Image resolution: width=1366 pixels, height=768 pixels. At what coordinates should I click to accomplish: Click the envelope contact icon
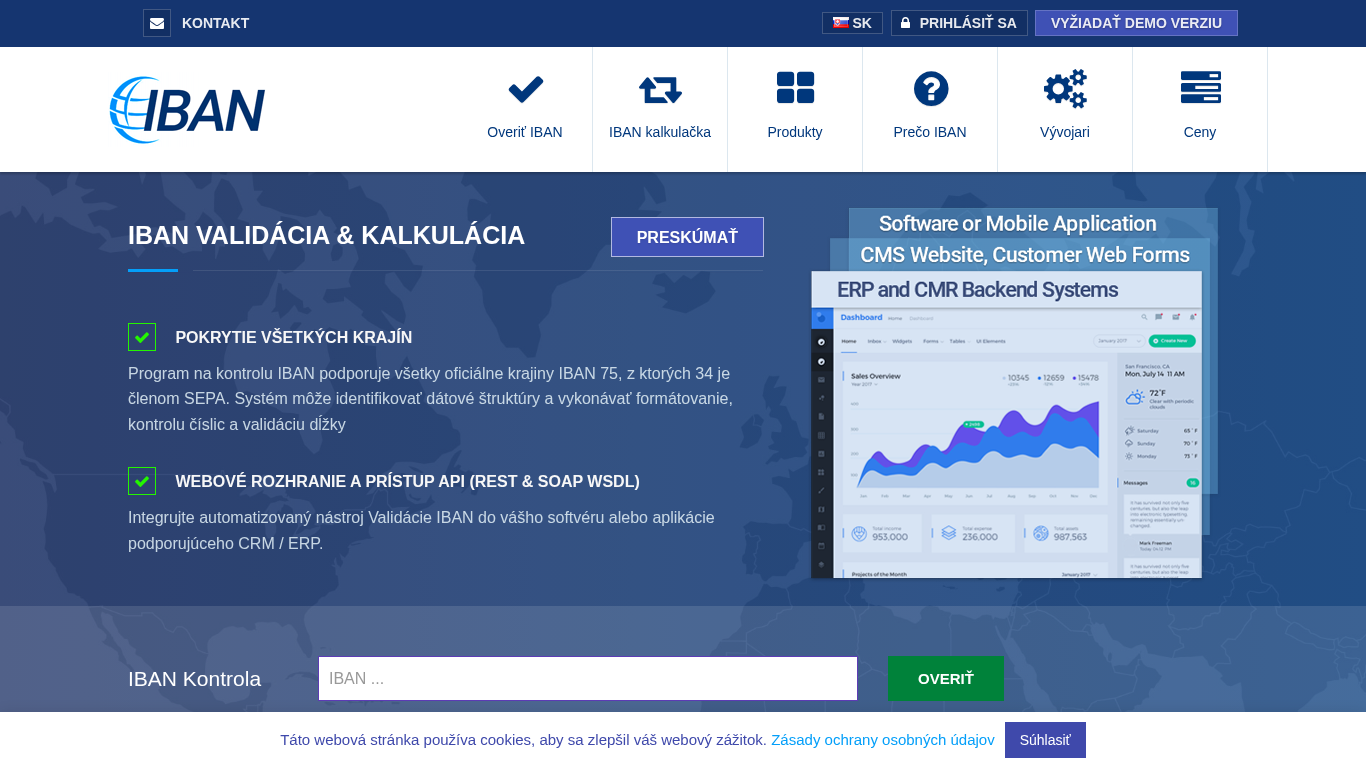pos(157,23)
